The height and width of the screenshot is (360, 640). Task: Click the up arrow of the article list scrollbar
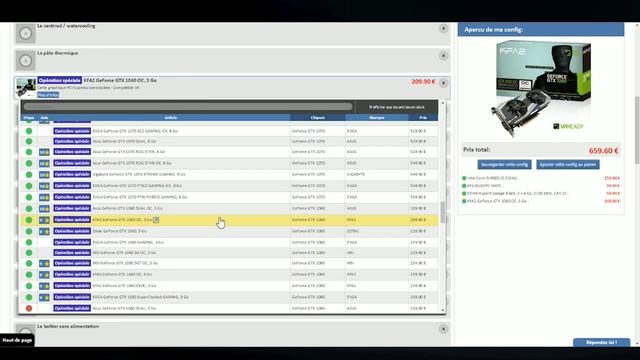click(442, 104)
